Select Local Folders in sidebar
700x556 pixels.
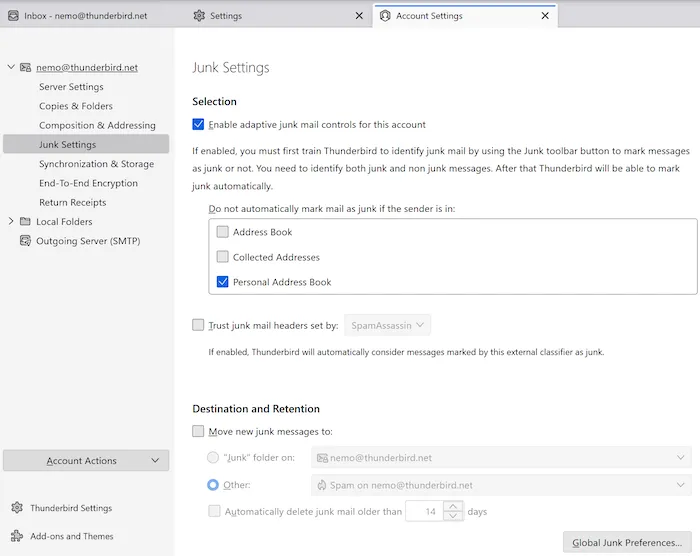click(64, 222)
